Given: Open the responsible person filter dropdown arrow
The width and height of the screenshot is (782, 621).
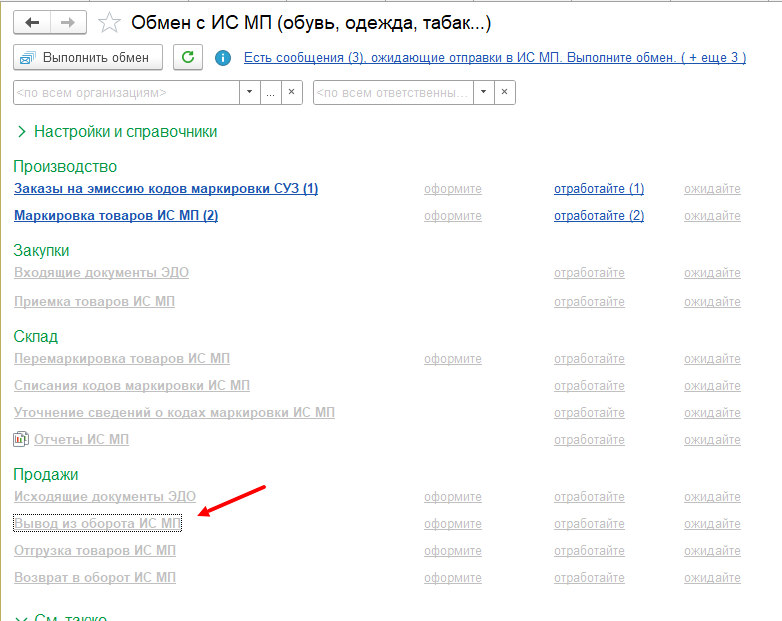Looking at the screenshot, I should (x=484, y=93).
